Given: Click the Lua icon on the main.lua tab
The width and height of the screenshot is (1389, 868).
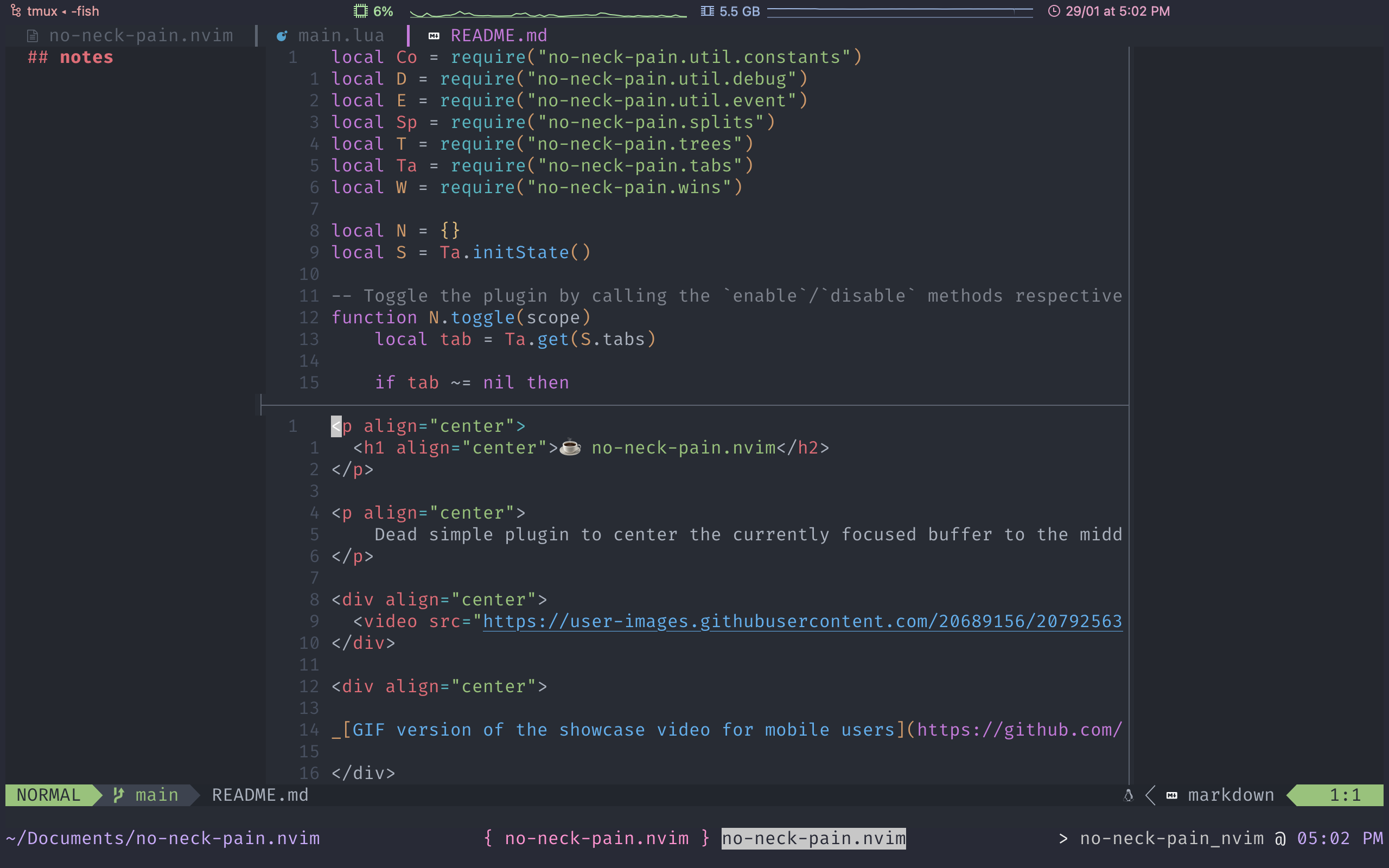Looking at the screenshot, I should pyautogui.click(x=282, y=35).
